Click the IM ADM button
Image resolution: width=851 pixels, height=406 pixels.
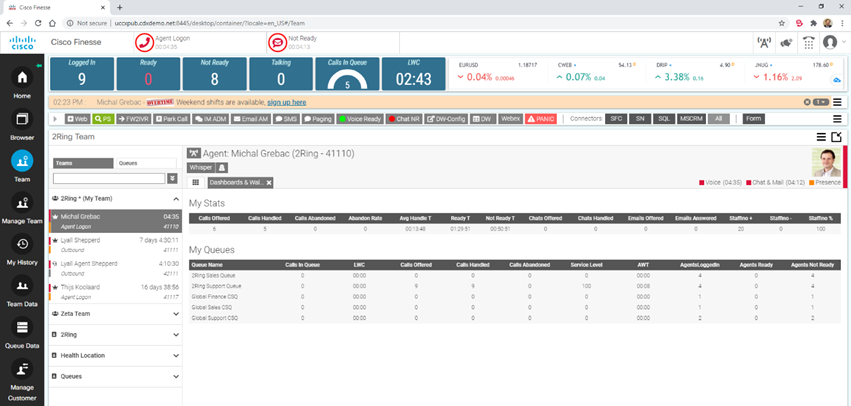(x=211, y=119)
